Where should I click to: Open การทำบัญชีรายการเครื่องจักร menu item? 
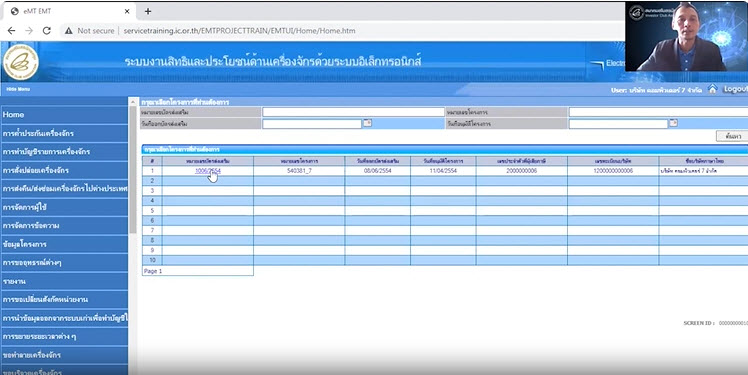[x=64, y=152]
